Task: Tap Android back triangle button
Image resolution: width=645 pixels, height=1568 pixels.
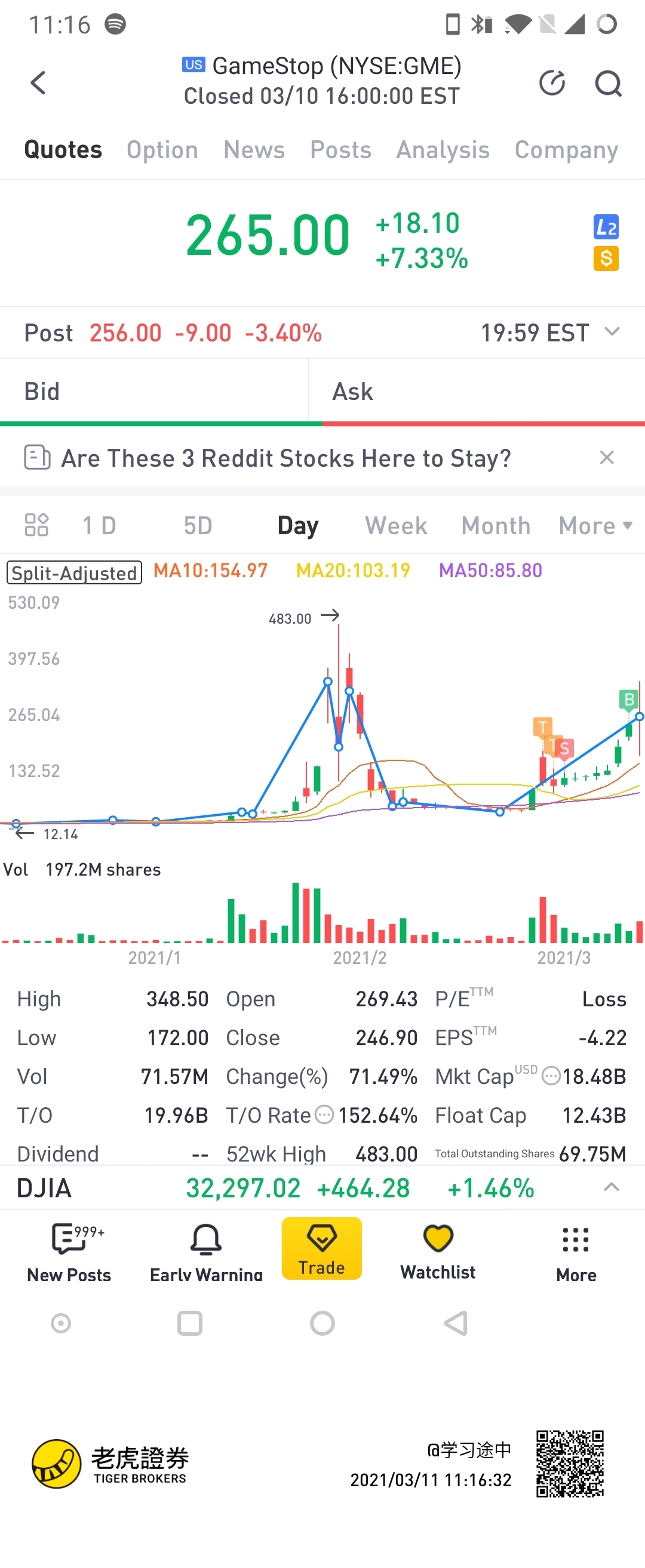Action: coord(456,1323)
